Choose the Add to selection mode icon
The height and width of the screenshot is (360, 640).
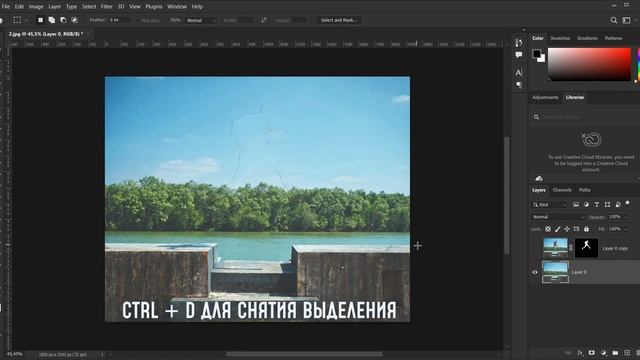(x=52, y=20)
